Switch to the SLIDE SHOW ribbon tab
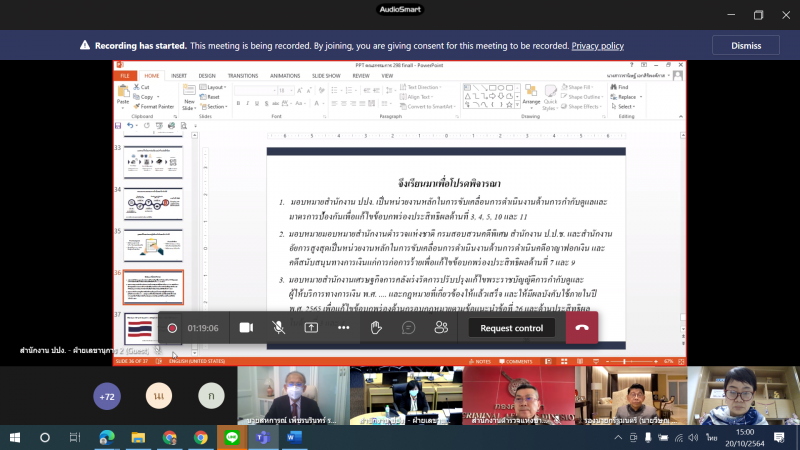 pos(326,76)
